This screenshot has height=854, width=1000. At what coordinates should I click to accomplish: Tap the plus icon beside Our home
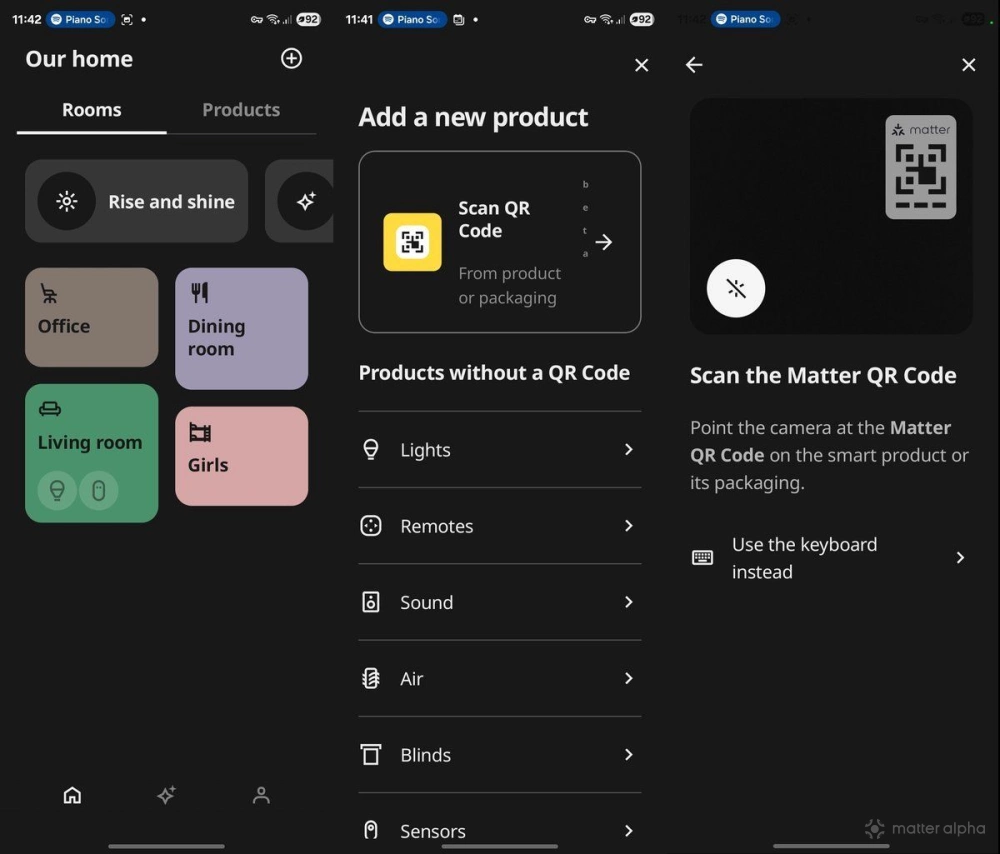pyautogui.click(x=291, y=59)
